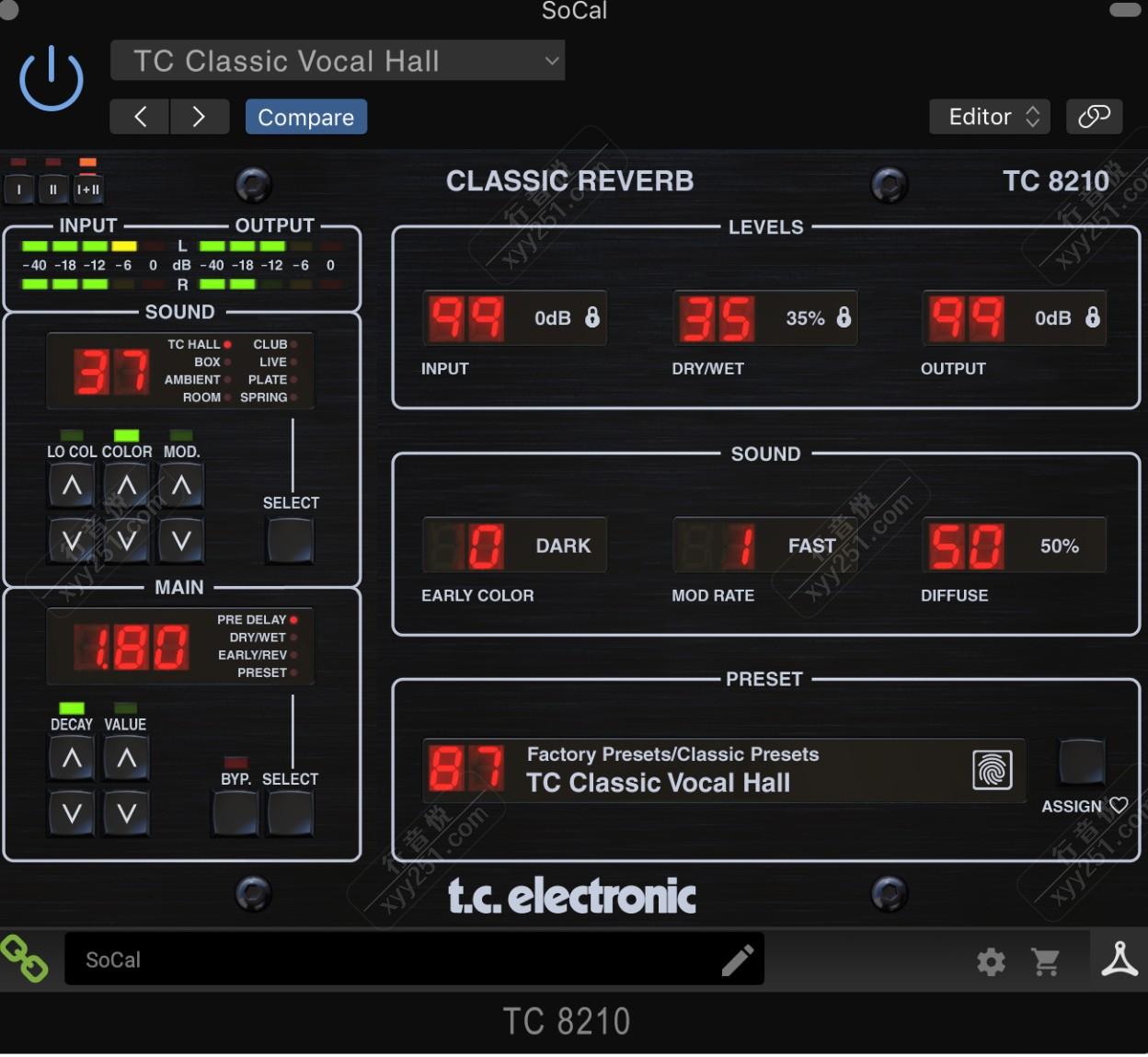Click the Compare button

(306, 117)
